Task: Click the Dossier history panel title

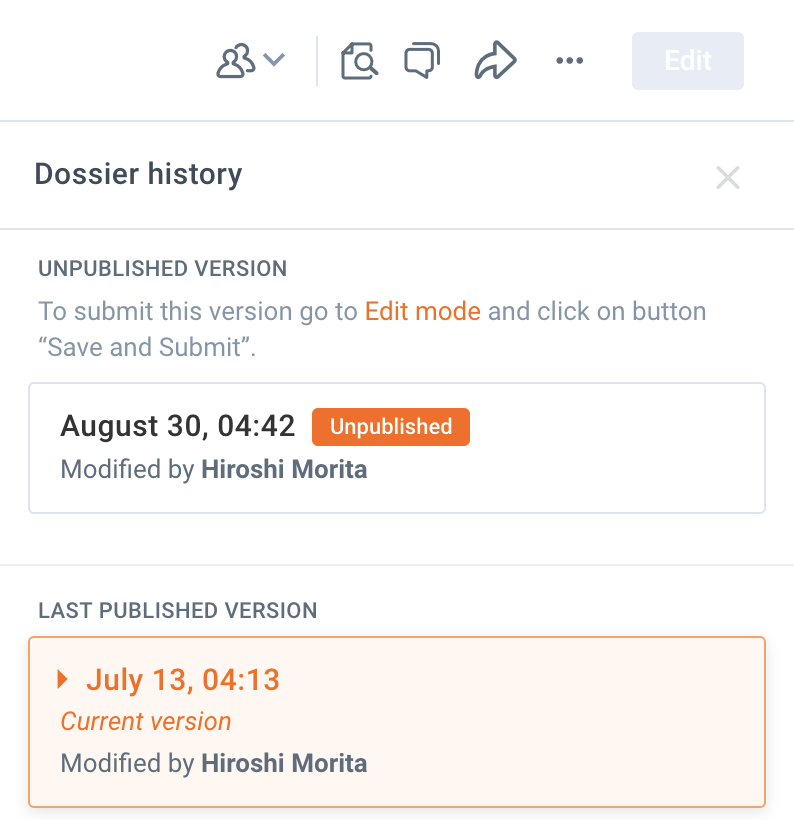Action: click(x=138, y=174)
